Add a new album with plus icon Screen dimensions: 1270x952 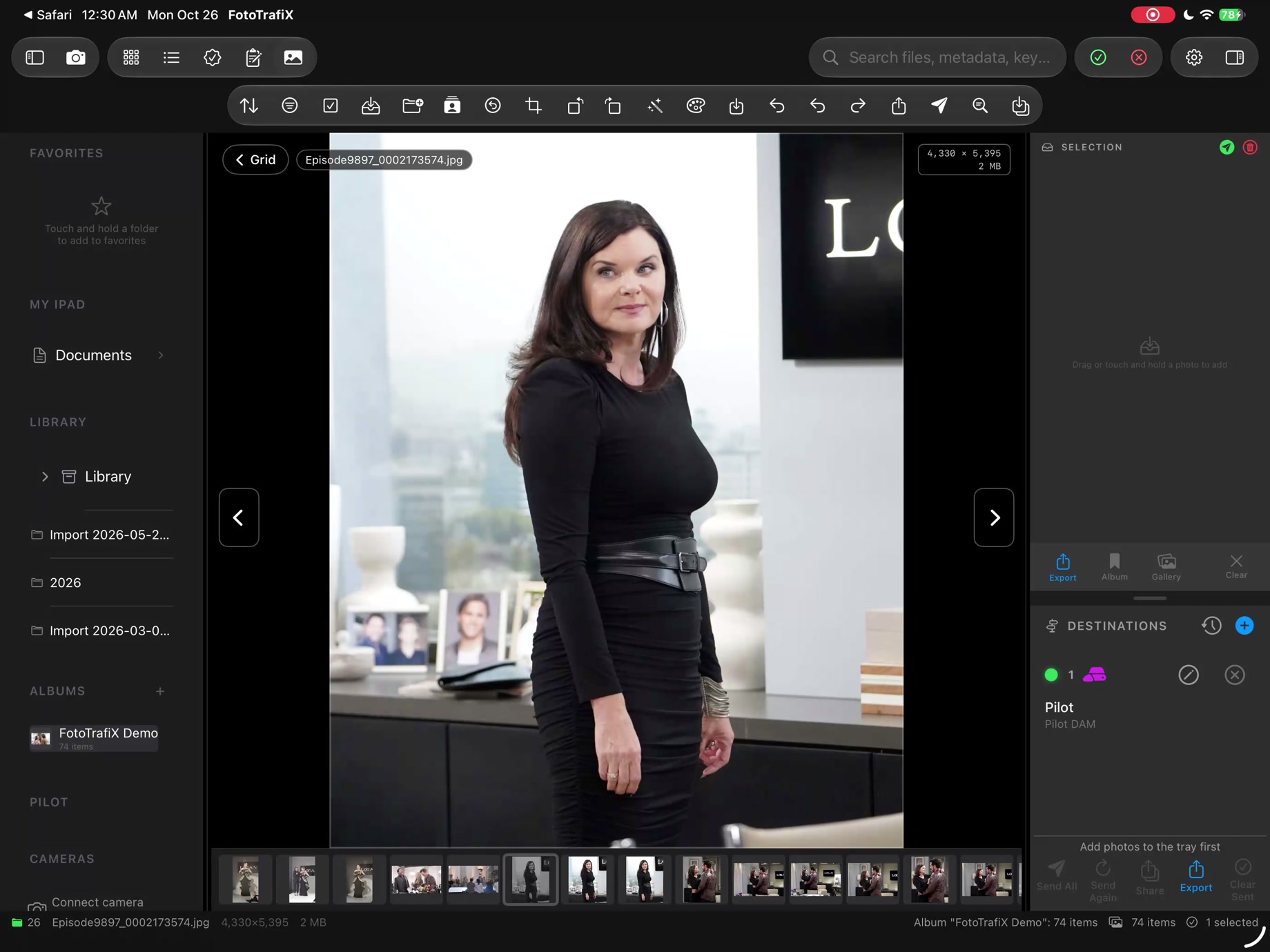point(160,691)
